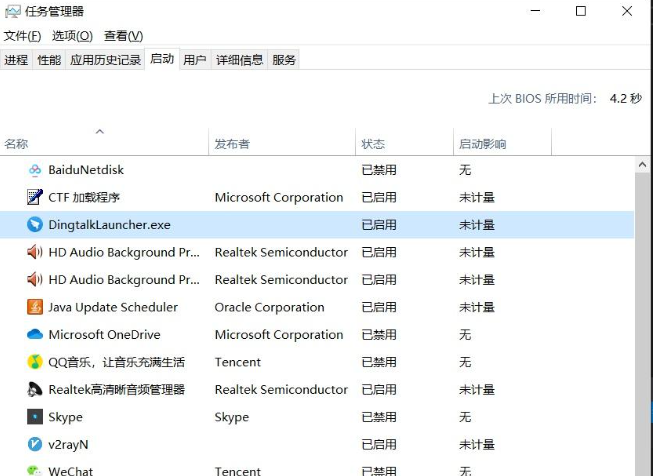Click 已禁用 status in Skype row
This screenshot has width=653, height=476.
point(379,417)
